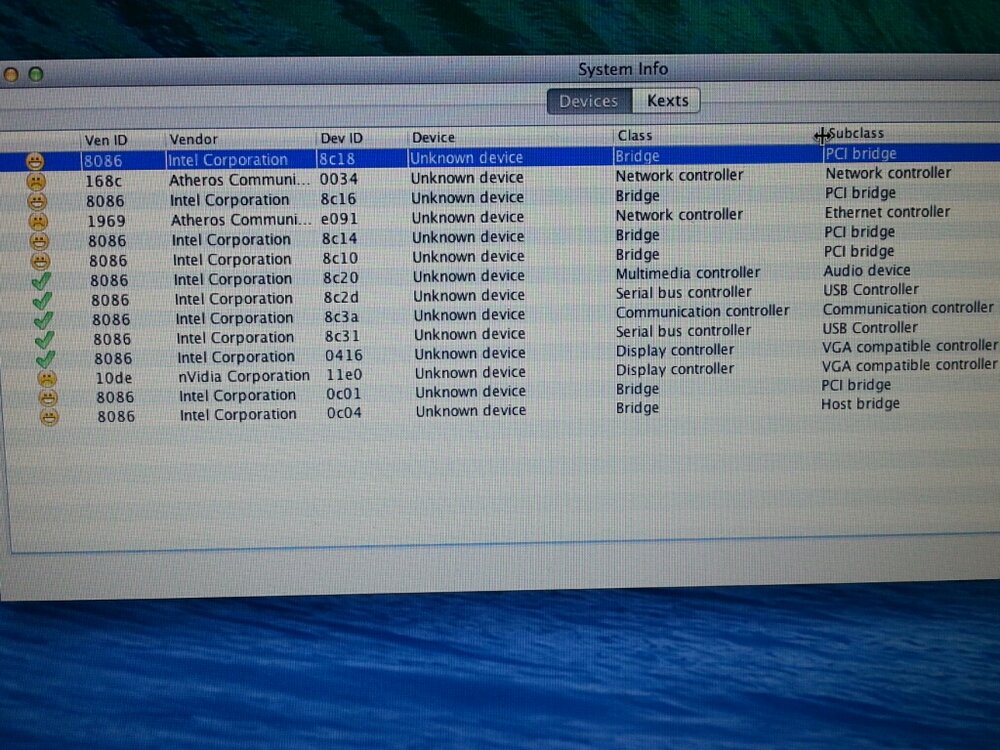
Task: Sort devices by the Class column header
Action: (634, 135)
